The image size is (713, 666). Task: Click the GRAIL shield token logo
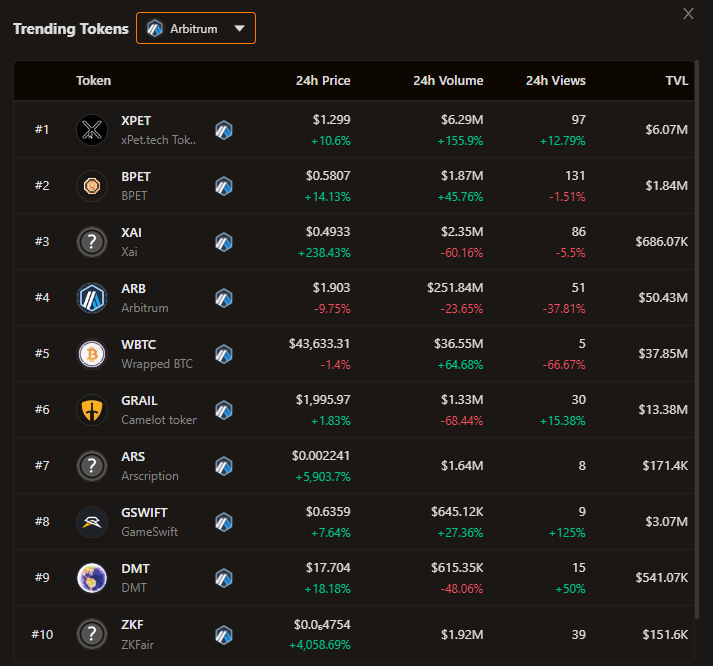[x=92, y=410]
